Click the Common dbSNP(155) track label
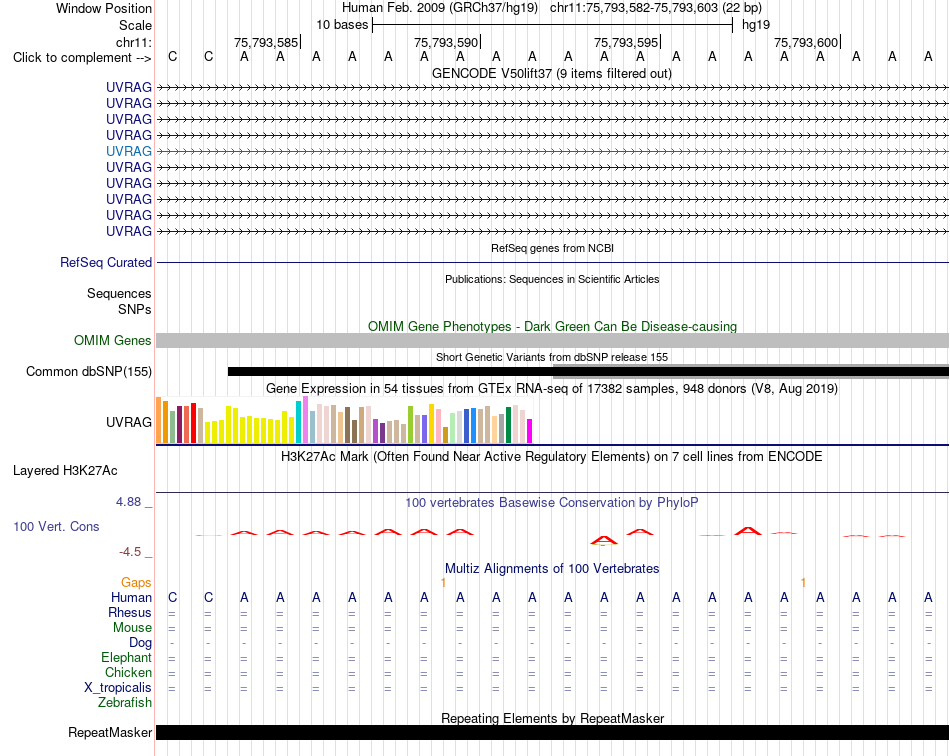950x756 pixels. tap(88, 371)
